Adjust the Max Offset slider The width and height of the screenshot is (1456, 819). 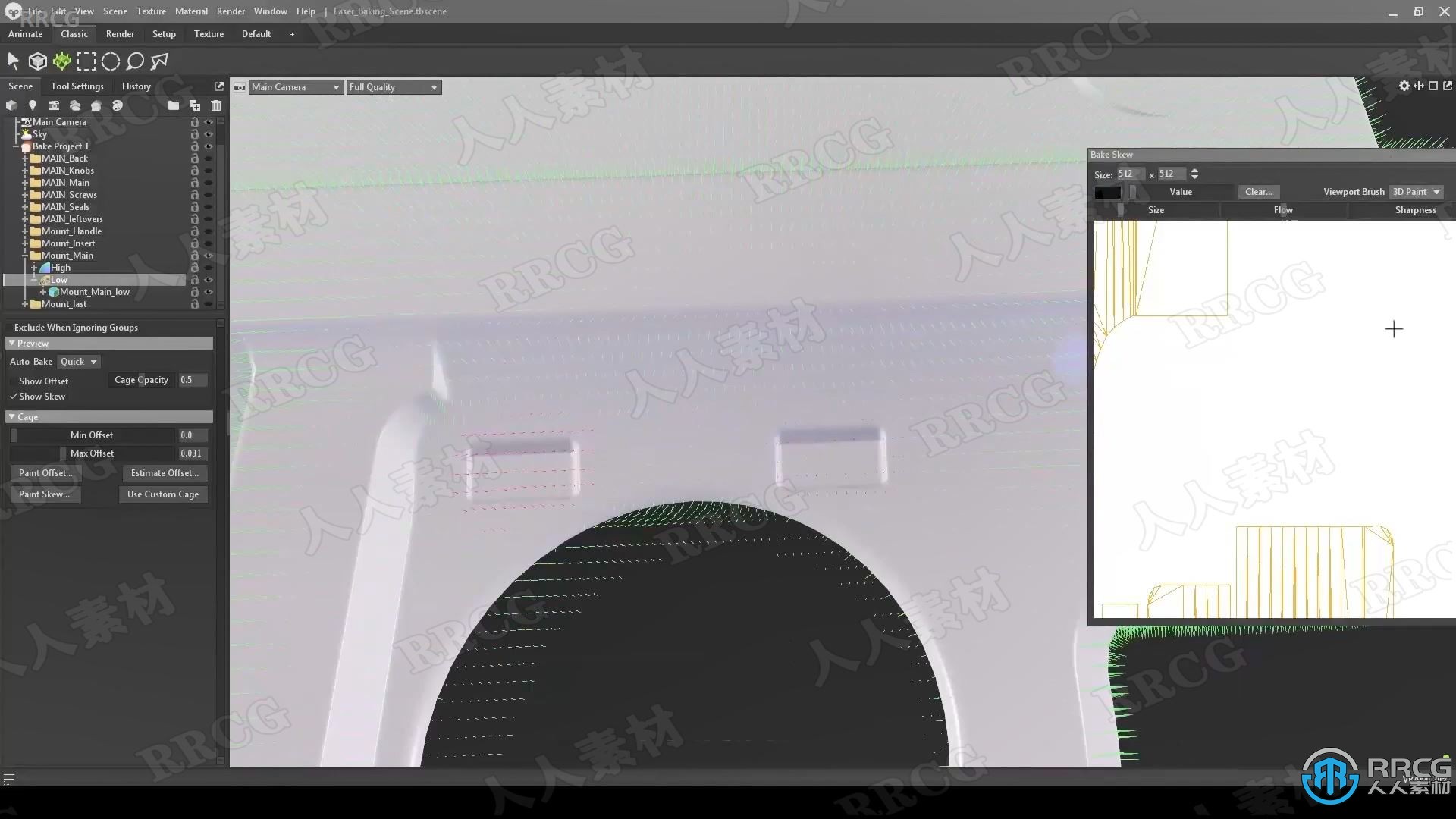click(92, 453)
